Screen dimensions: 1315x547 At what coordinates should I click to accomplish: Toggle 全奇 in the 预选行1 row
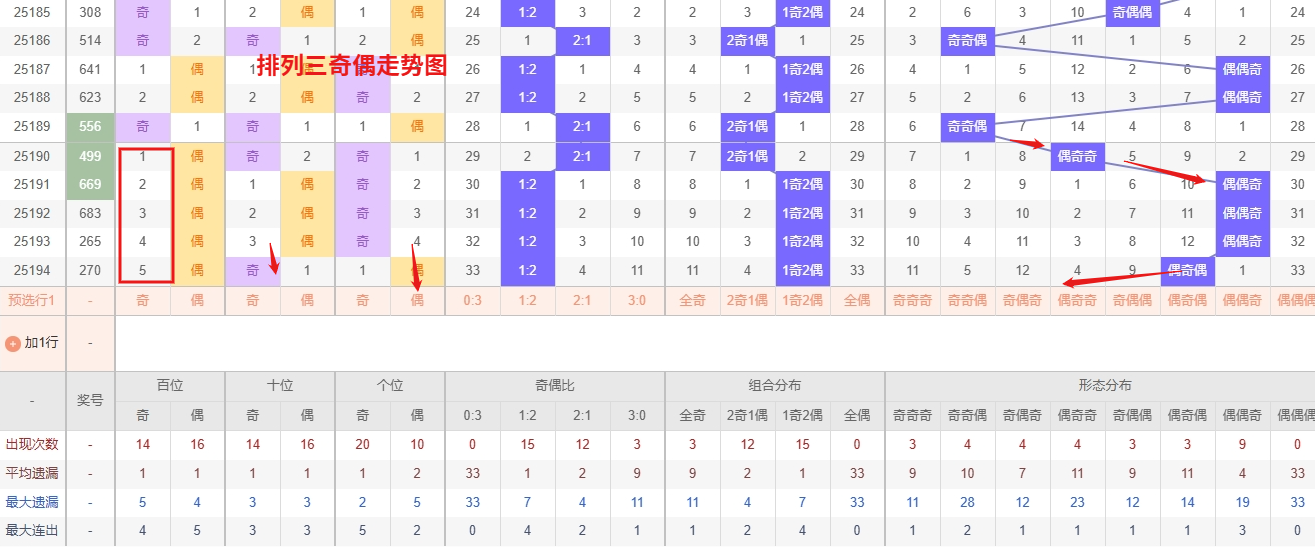[x=692, y=300]
